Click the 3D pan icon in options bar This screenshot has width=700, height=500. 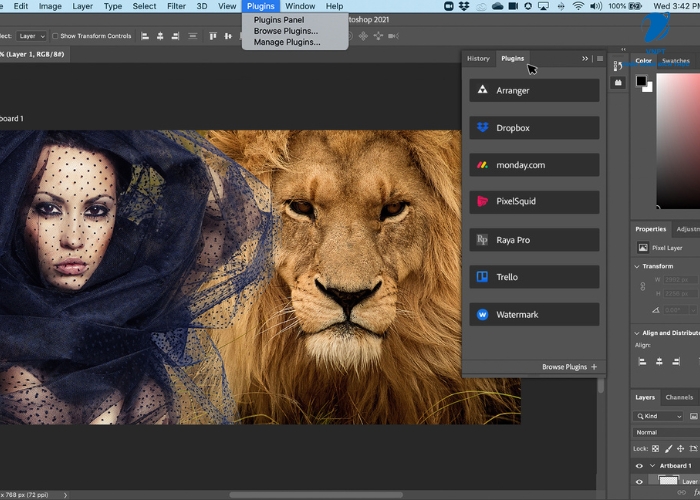363,36
